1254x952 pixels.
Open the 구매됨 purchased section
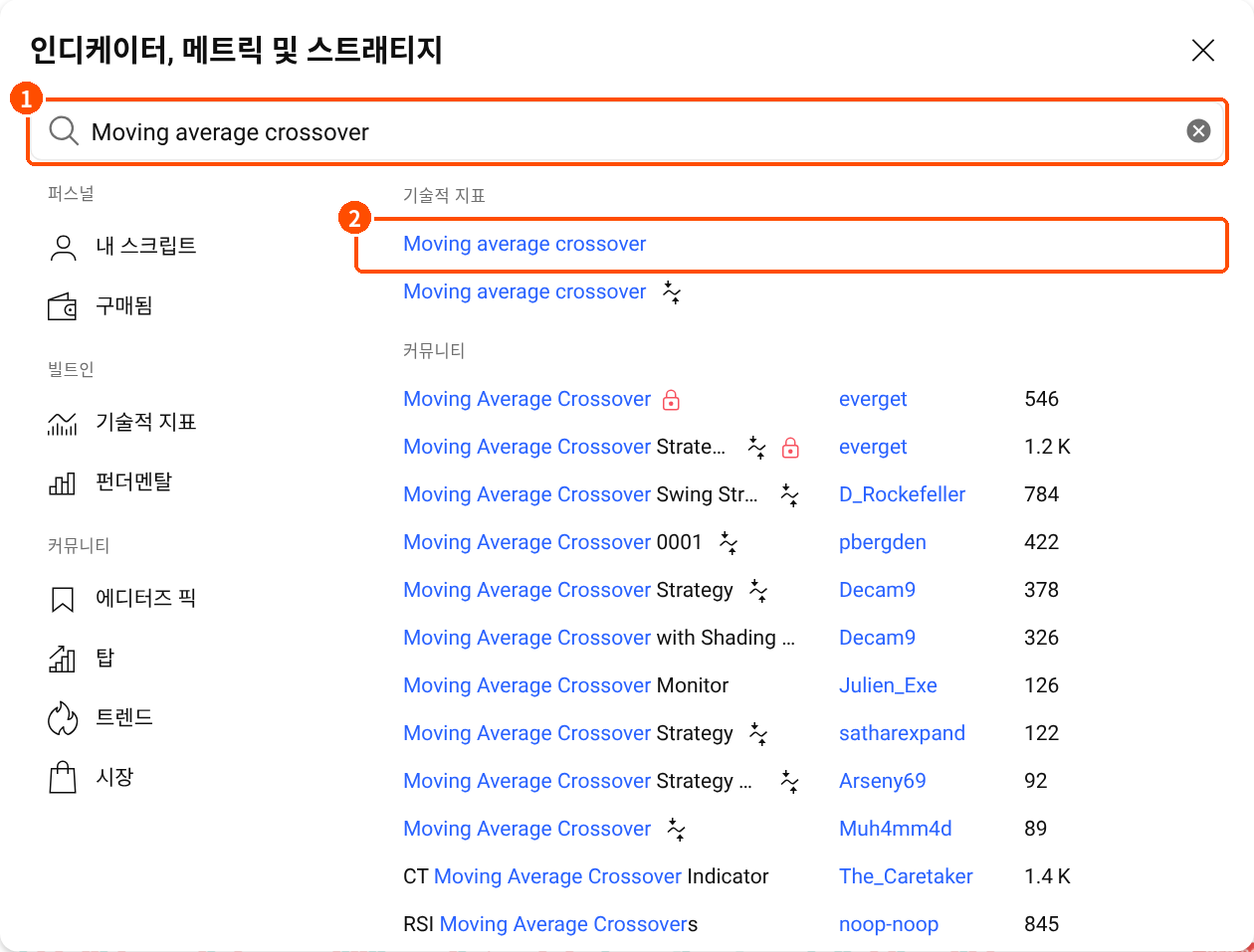tap(123, 305)
